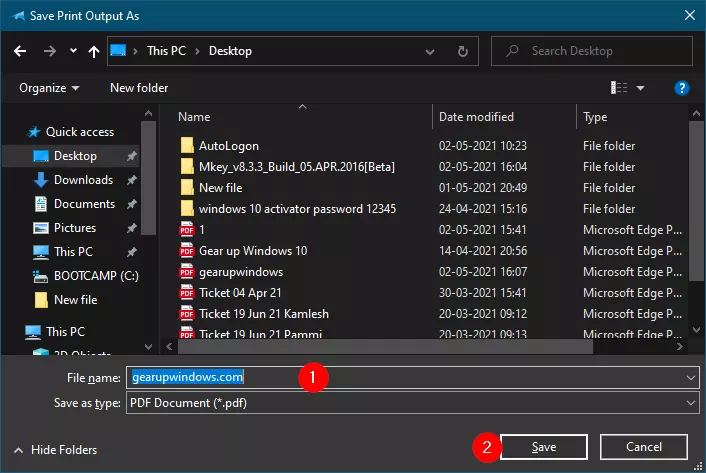
Task: Click the date 02-05-2021 16:07
Action: click(483, 272)
